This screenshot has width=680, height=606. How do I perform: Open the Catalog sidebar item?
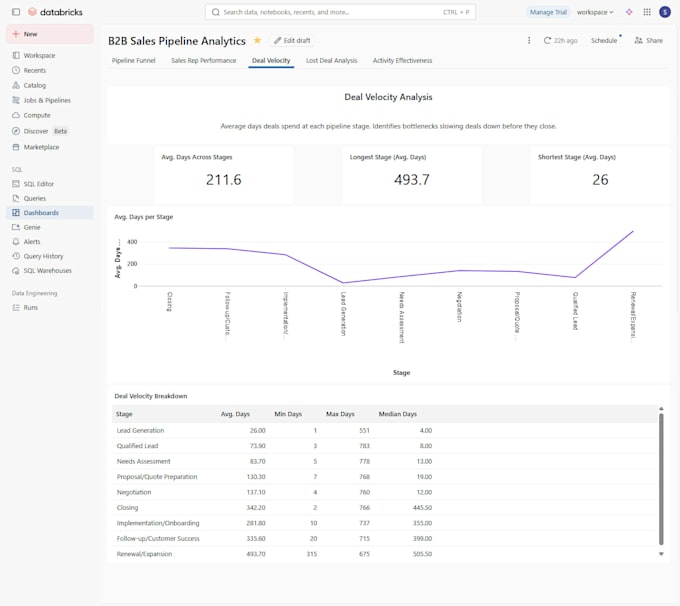tap(49, 85)
